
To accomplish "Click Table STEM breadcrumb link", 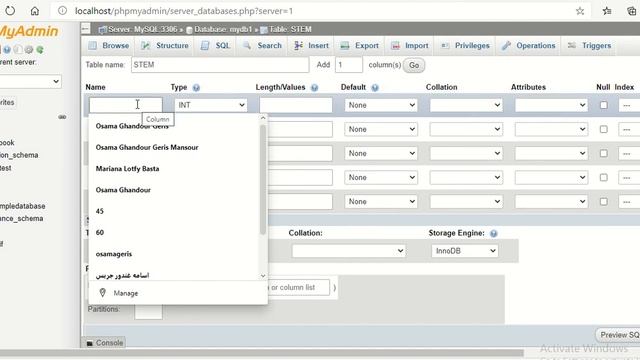I will (290, 29).
